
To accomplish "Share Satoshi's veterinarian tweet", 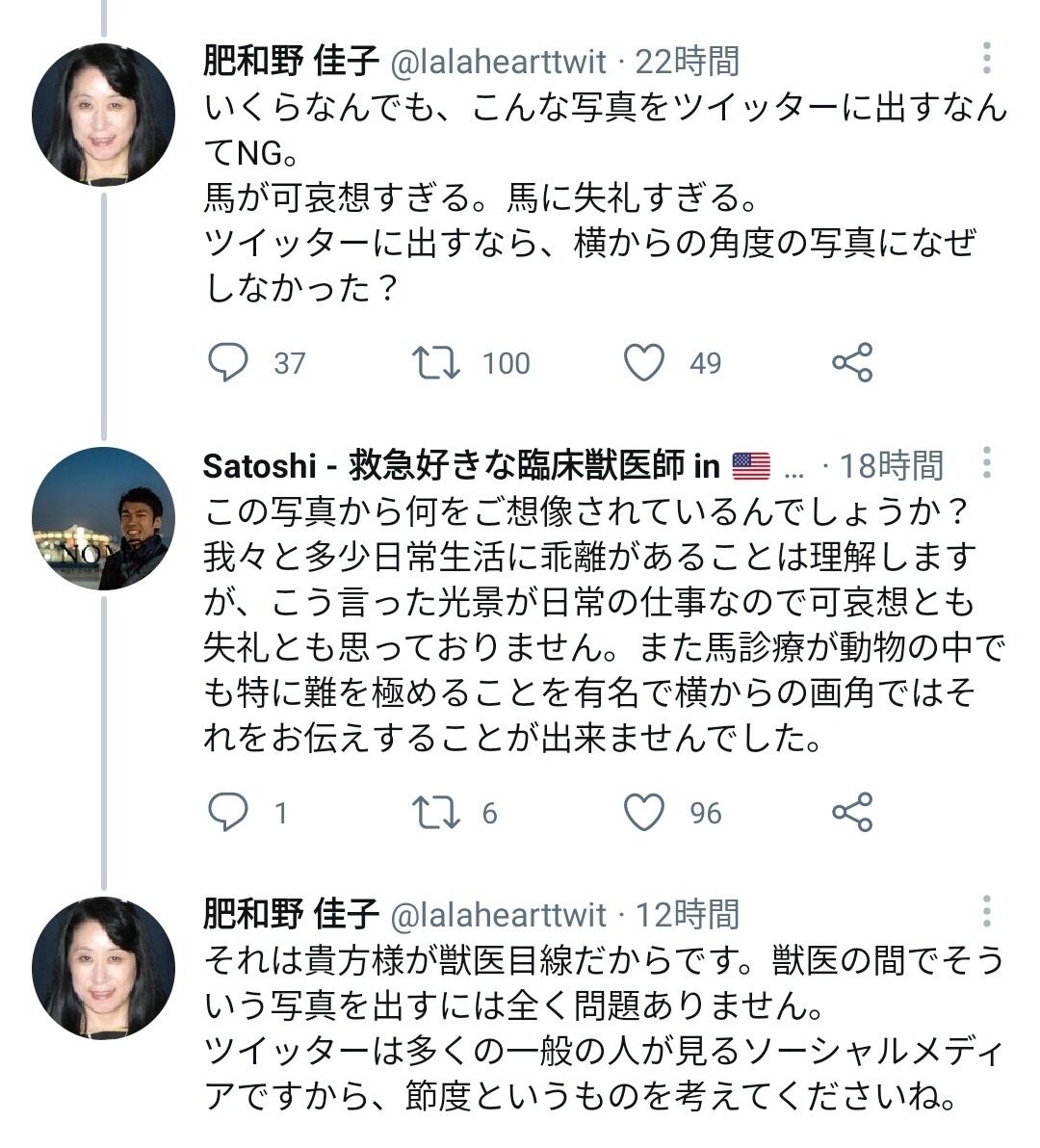I will click(852, 813).
